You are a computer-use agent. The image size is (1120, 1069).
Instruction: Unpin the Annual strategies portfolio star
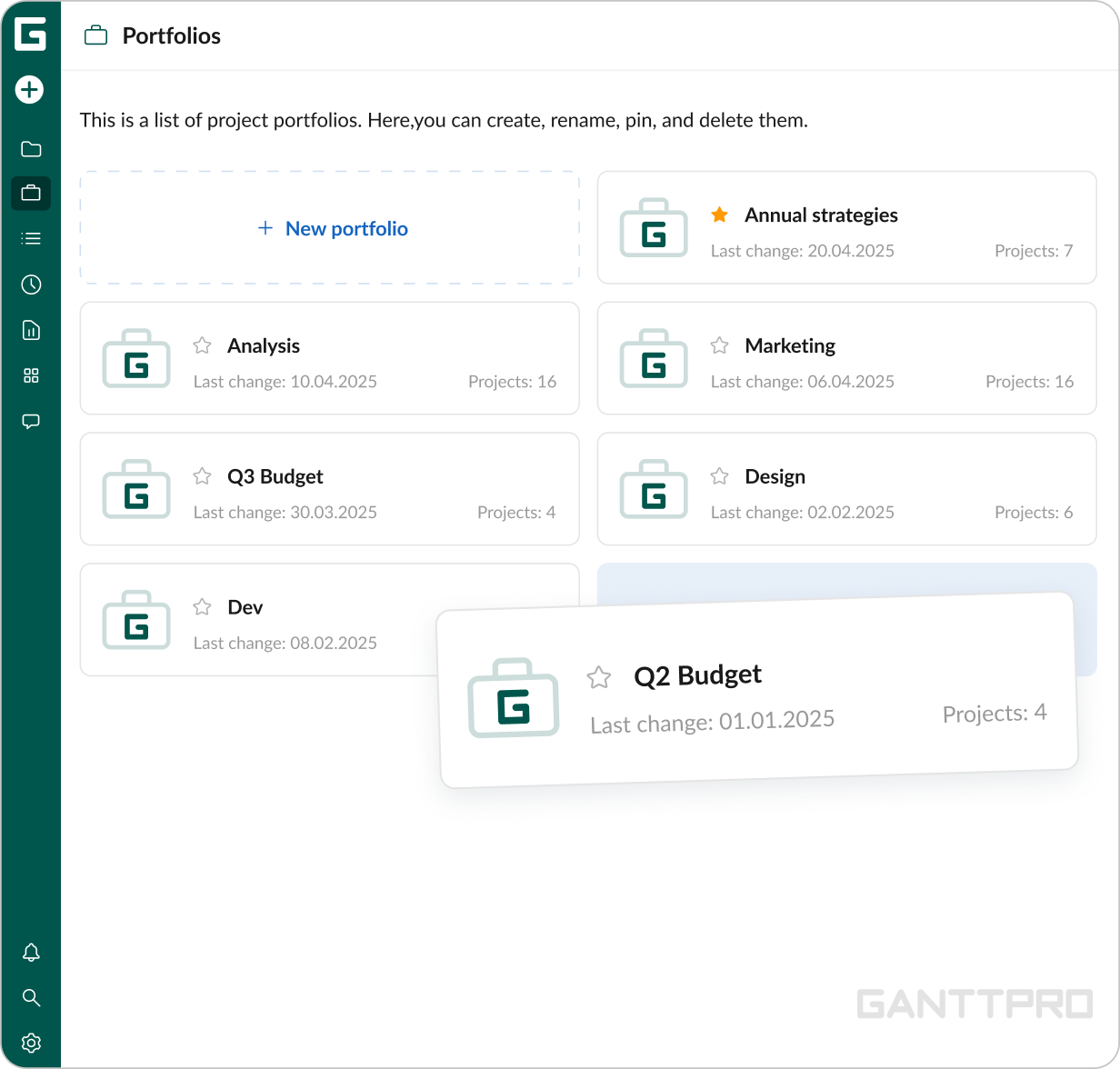pos(719,215)
